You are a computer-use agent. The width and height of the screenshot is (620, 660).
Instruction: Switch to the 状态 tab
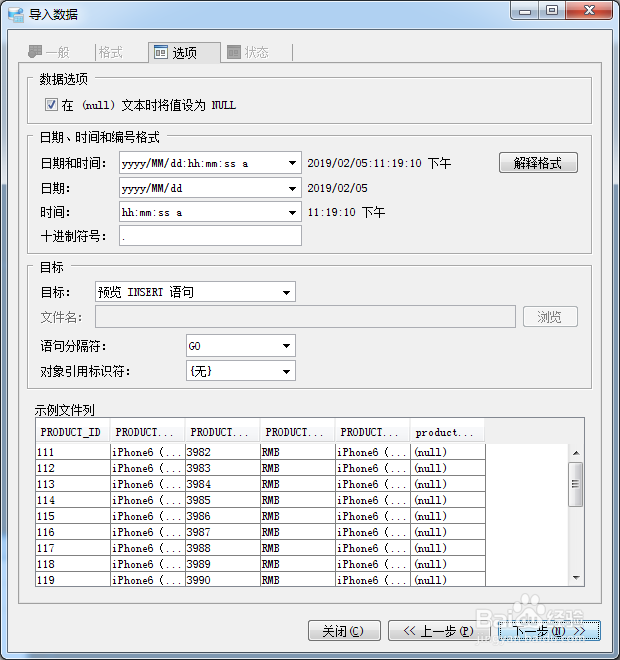[256, 52]
